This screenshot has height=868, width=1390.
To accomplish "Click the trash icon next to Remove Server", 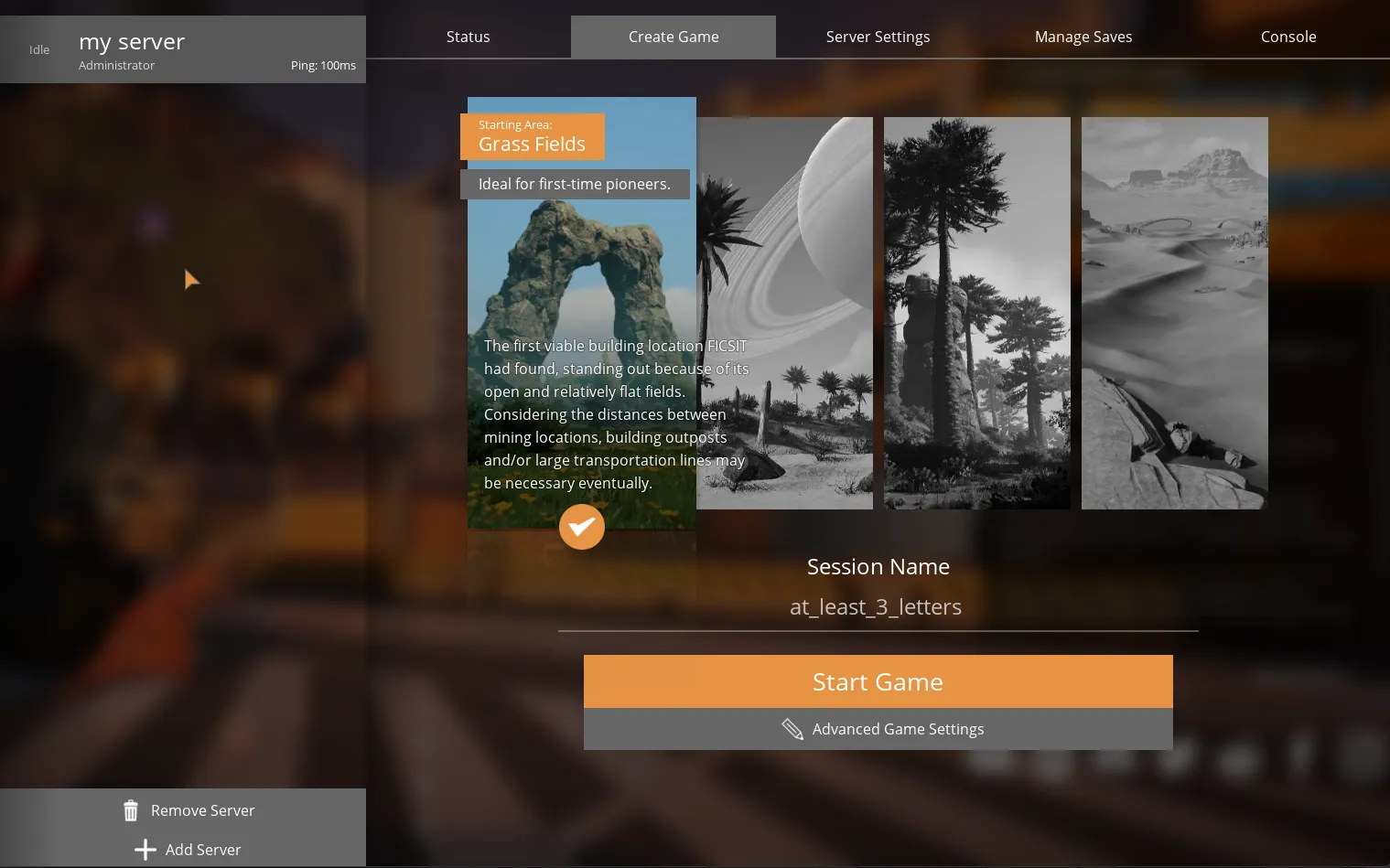I will [130, 810].
